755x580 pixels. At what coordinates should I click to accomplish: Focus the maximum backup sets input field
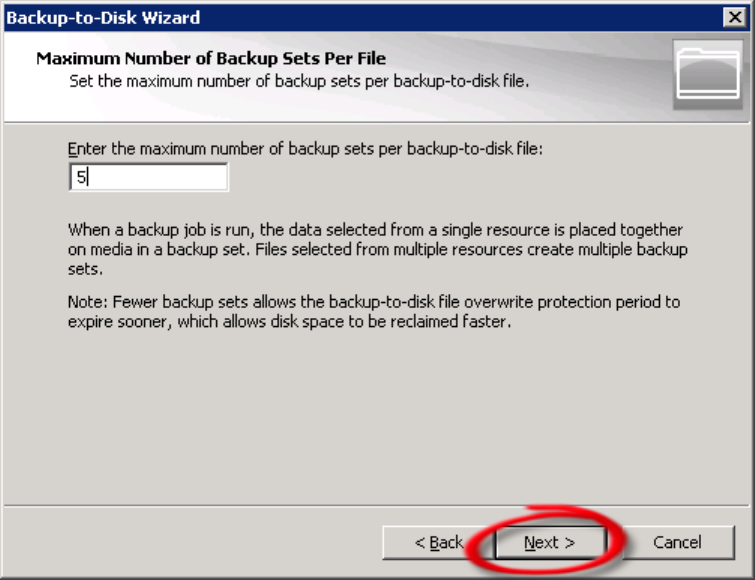click(148, 178)
